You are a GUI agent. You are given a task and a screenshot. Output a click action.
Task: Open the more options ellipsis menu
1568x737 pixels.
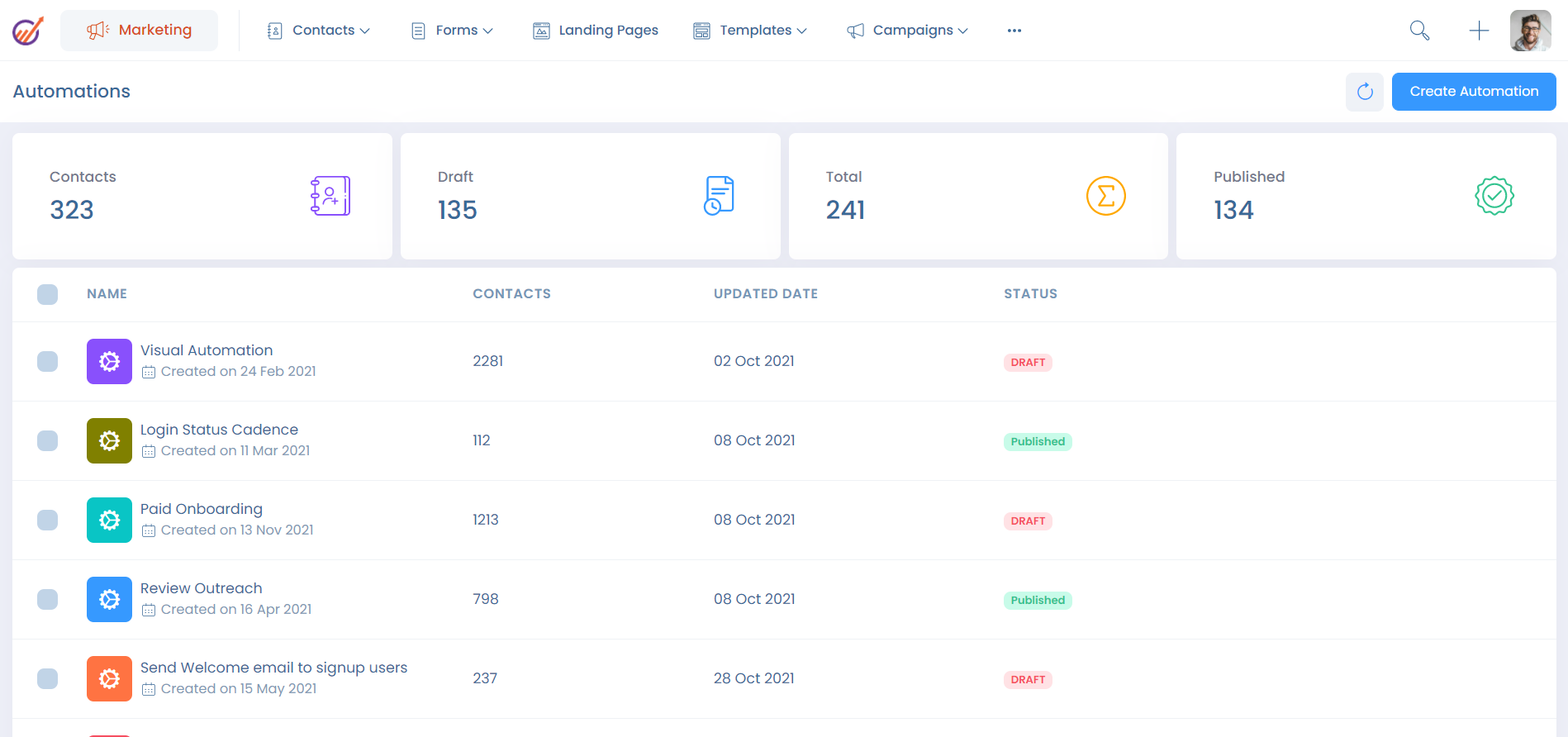(x=1014, y=31)
